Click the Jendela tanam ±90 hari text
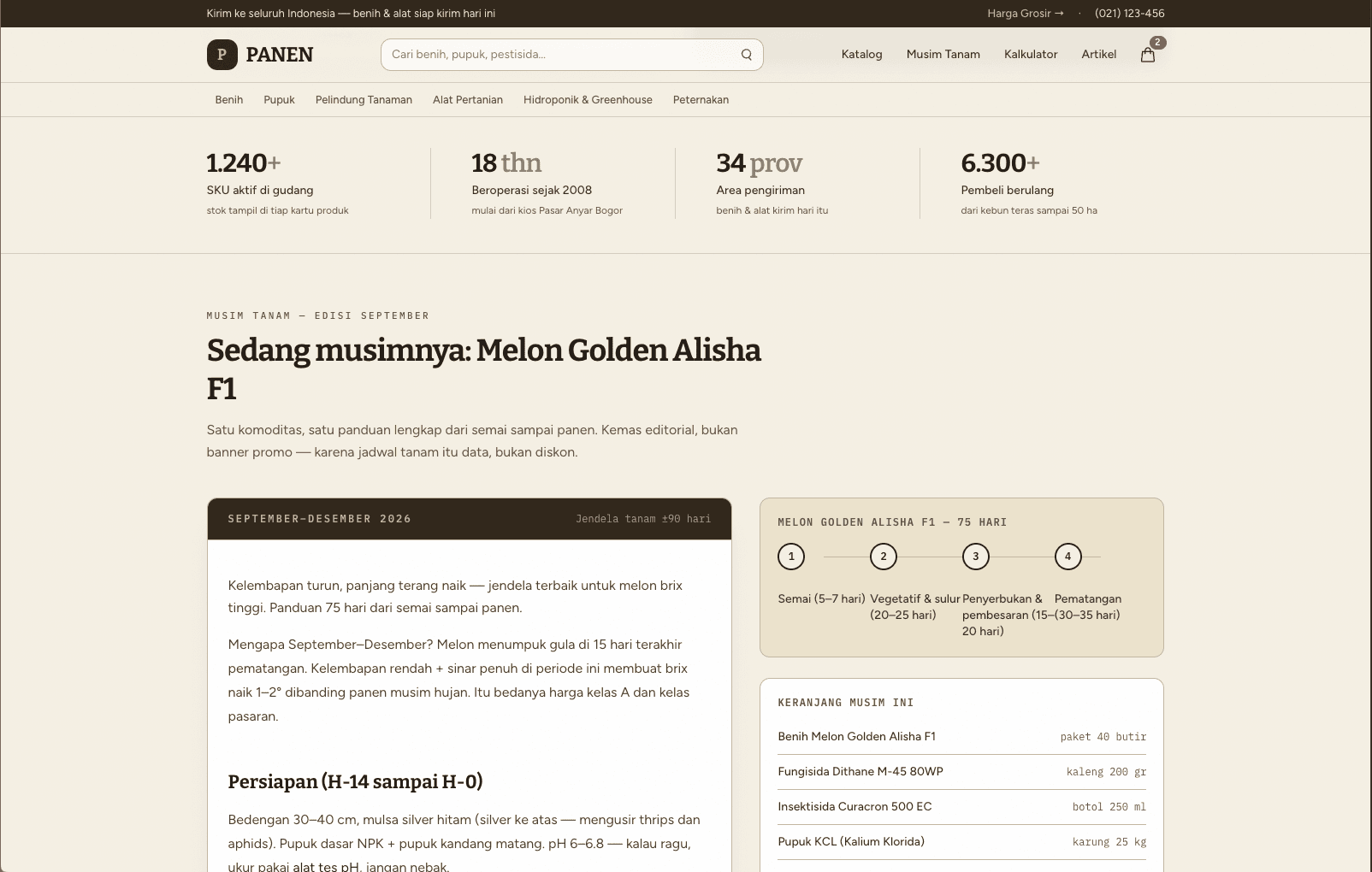Viewport: 1372px width, 872px height. tap(643, 519)
